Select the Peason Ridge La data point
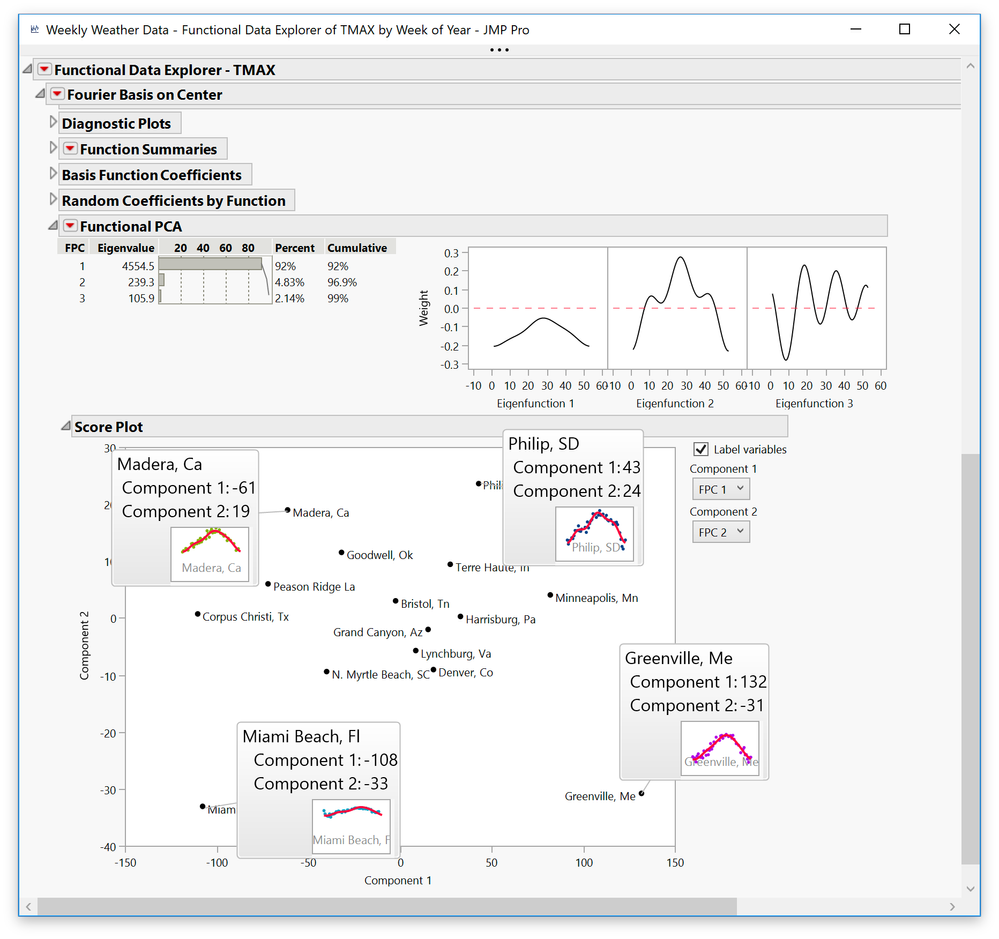This screenshot has height=939, width=999. pyautogui.click(x=268, y=584)
